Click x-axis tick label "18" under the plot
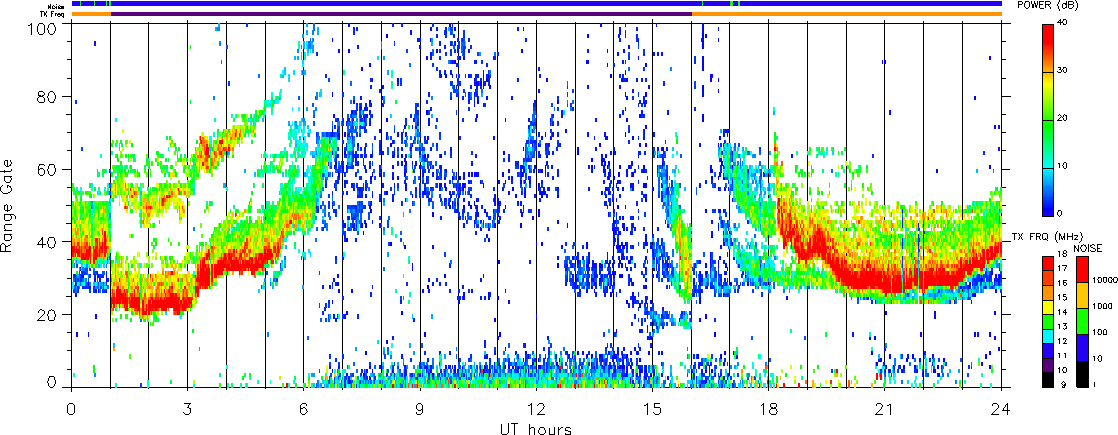Screen dimensions: 1118x435 769,408
